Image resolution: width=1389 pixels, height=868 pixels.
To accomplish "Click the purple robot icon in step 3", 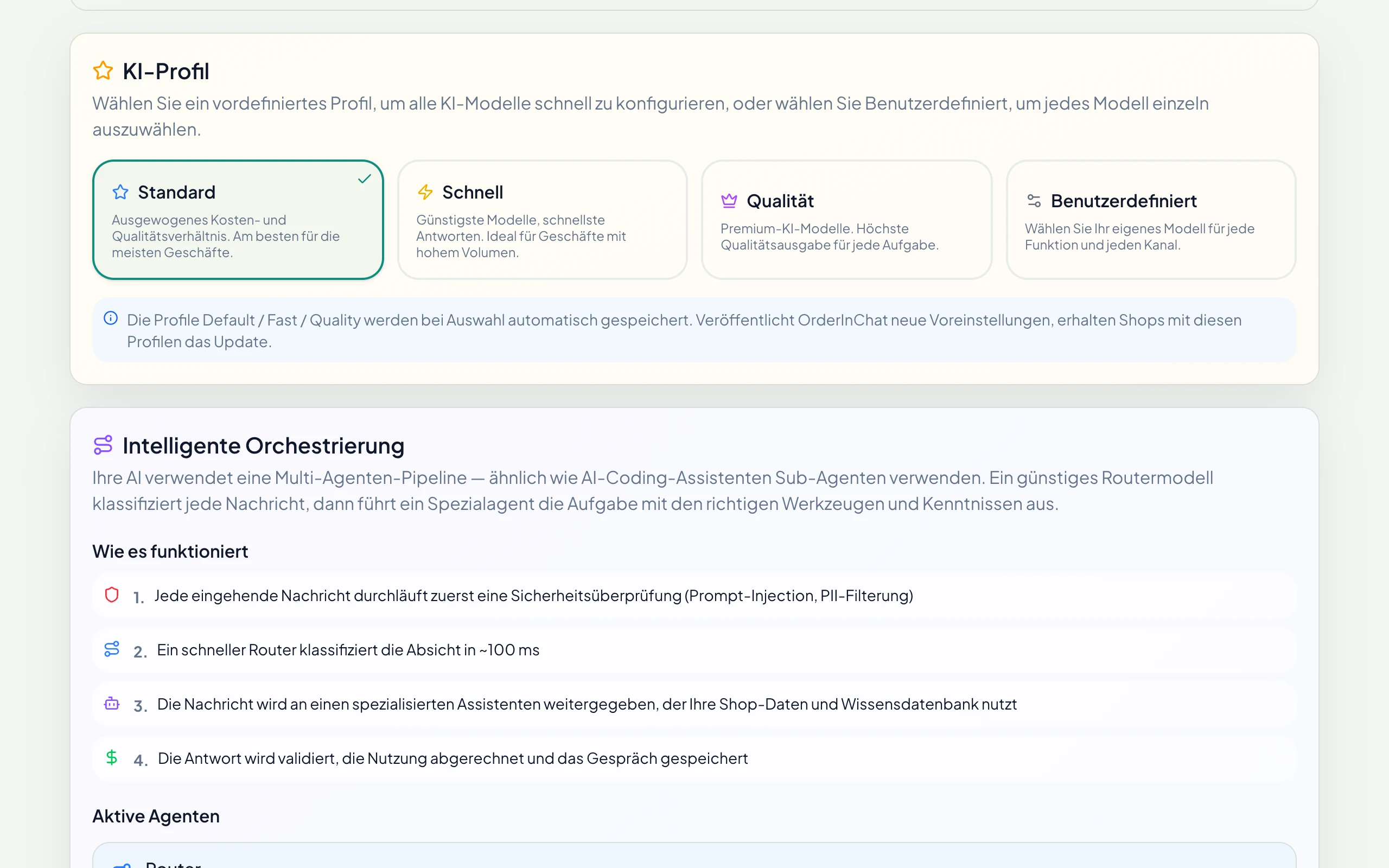I will tap(112, 703).
